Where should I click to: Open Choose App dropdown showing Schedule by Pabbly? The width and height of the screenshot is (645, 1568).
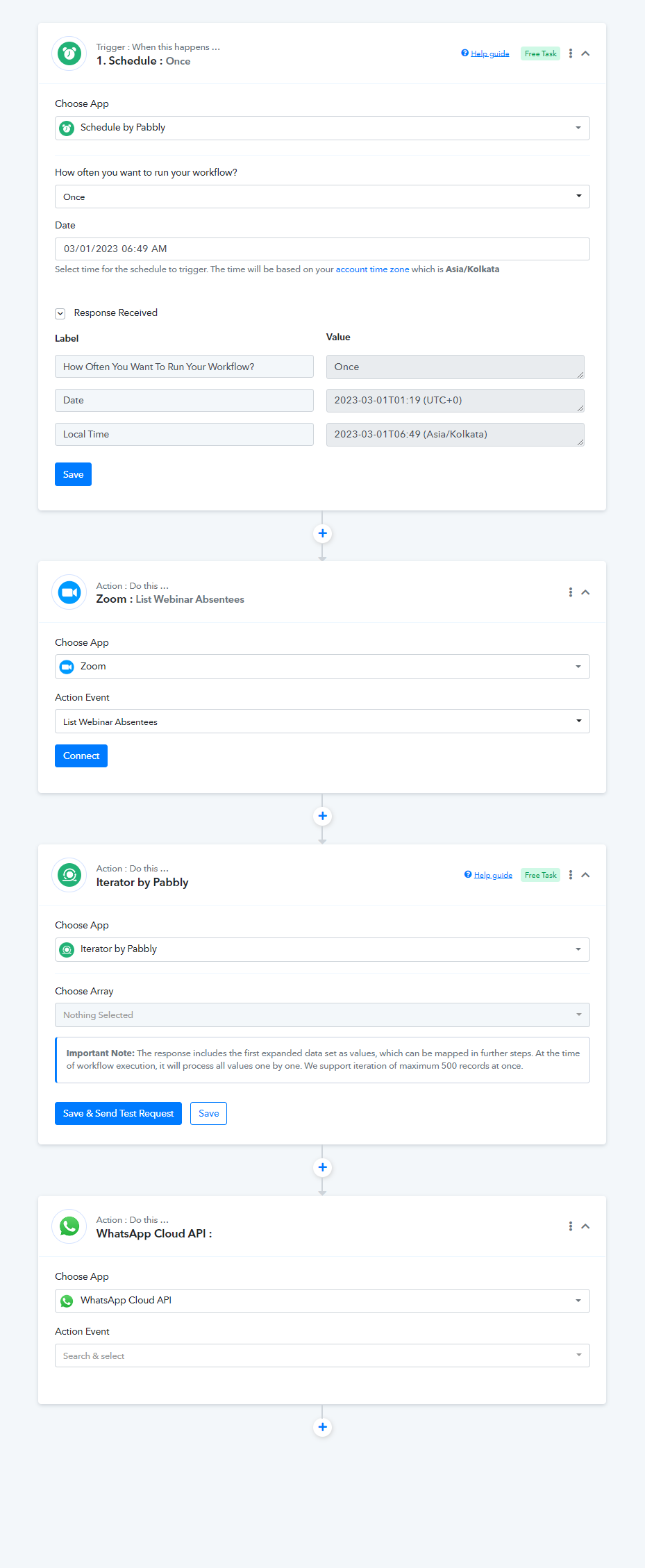click(322, 128)
